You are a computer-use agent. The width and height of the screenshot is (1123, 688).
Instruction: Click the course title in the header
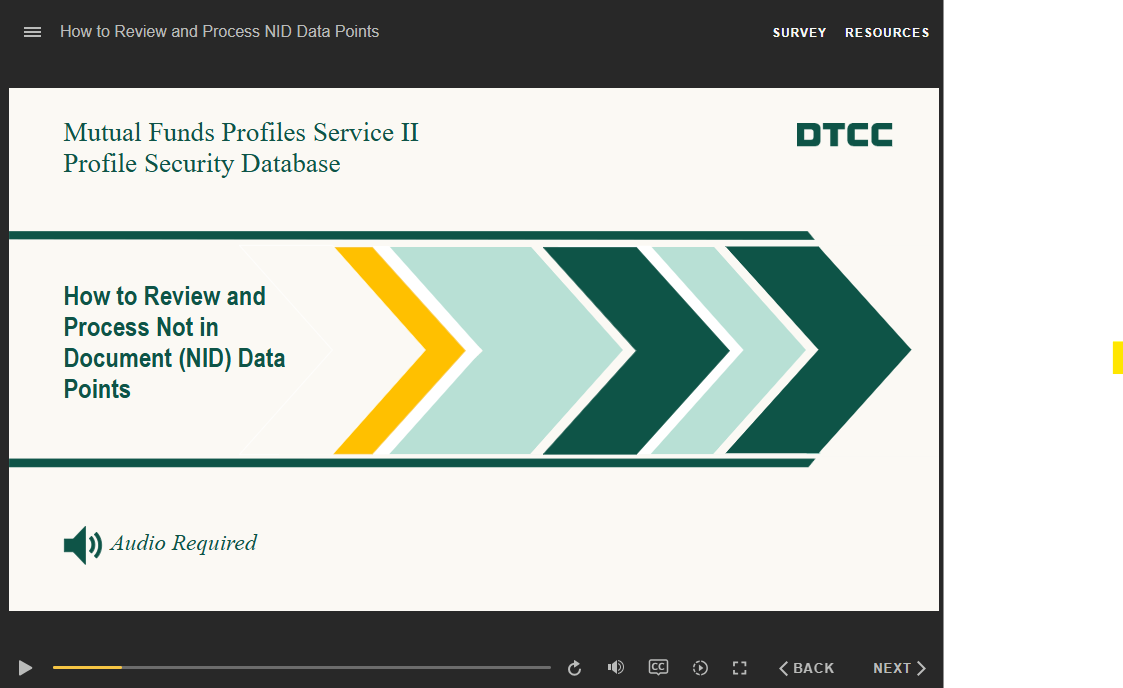coord(219,32)
